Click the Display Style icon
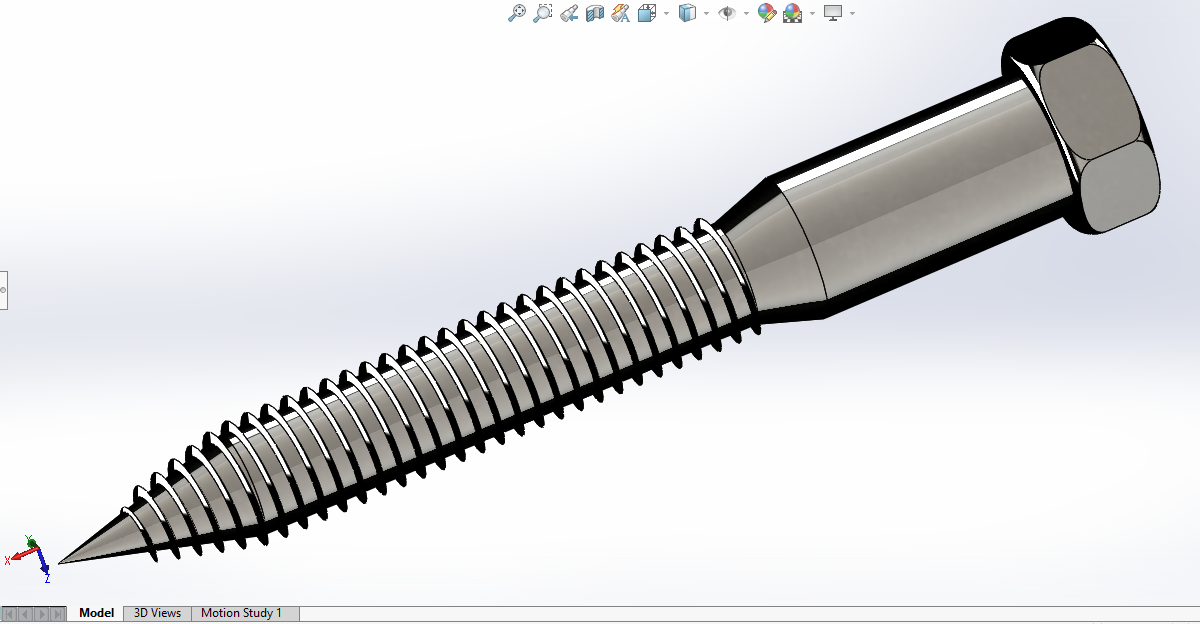This screenshot has width=1200, height=624. point(687,13)
